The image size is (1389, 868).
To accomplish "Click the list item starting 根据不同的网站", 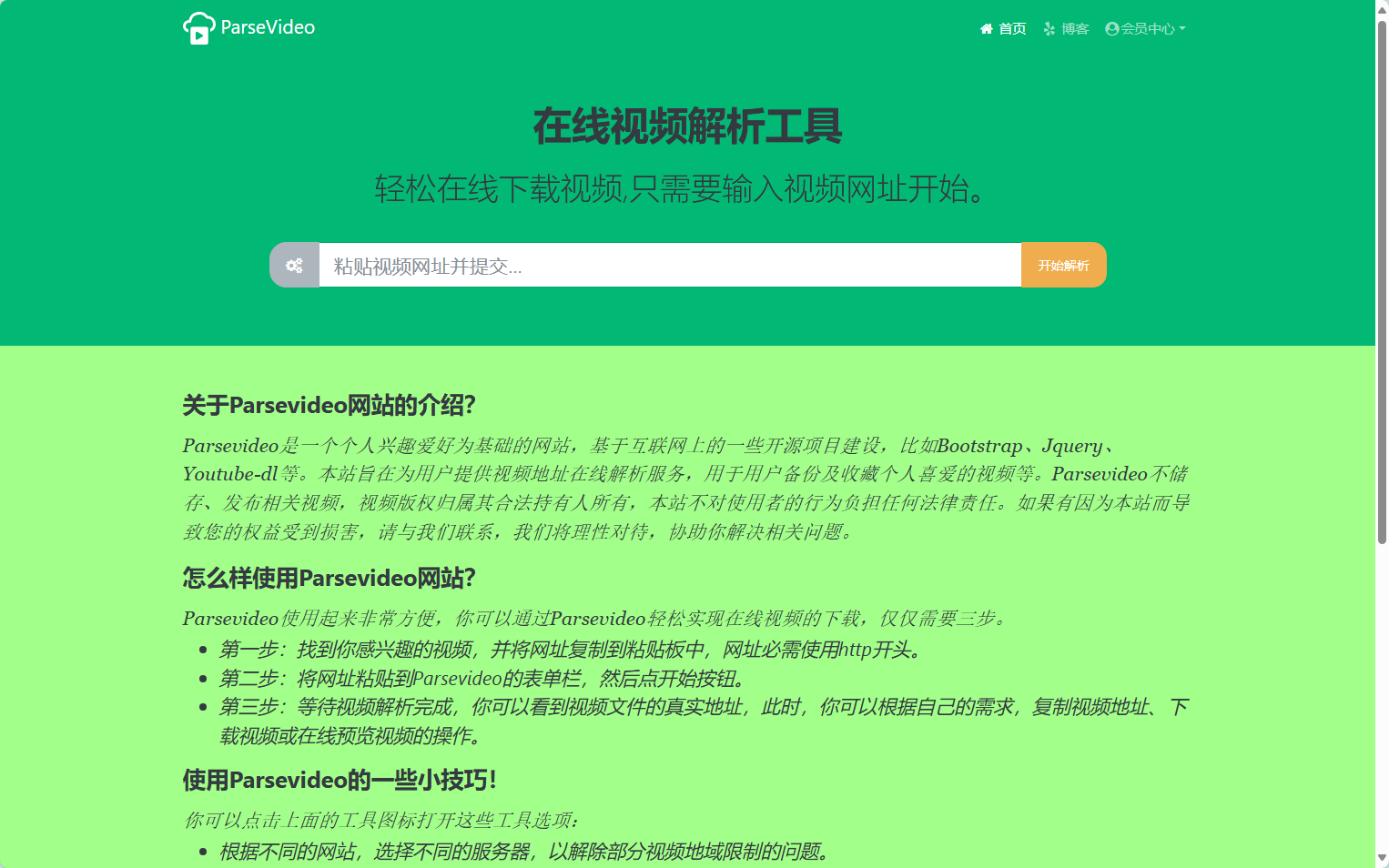I will [527, 852].
